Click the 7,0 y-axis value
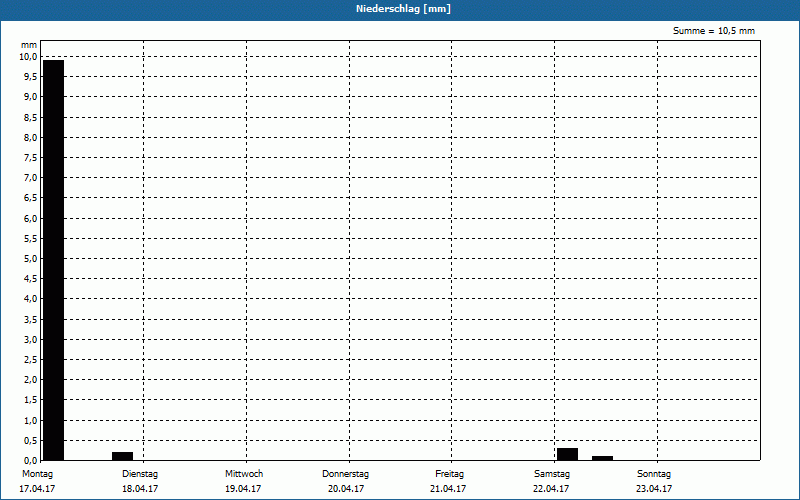Screen dimensions: 800x500 (30, 178)
